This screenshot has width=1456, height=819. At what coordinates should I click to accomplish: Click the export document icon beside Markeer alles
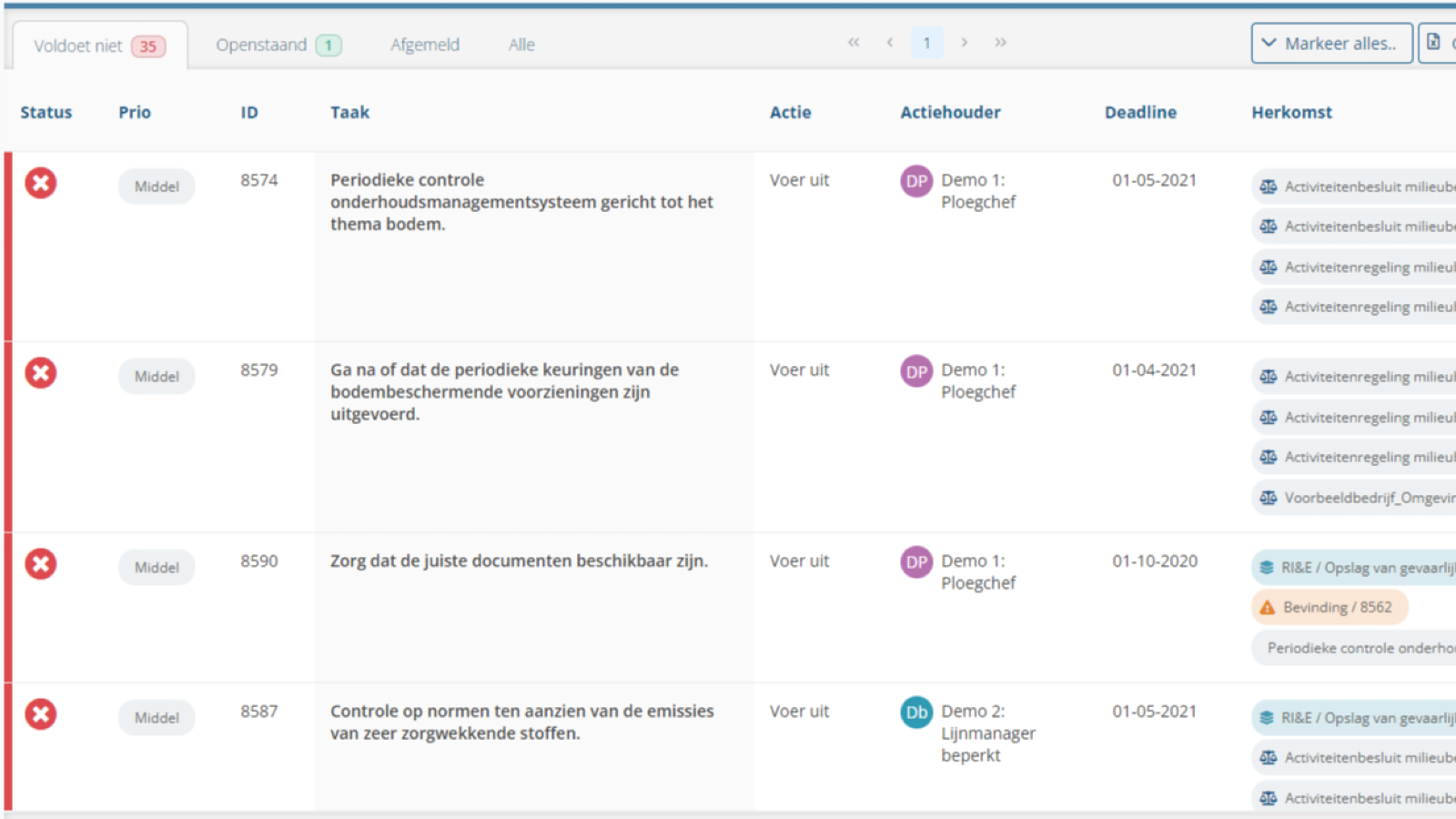point(1435,43)
